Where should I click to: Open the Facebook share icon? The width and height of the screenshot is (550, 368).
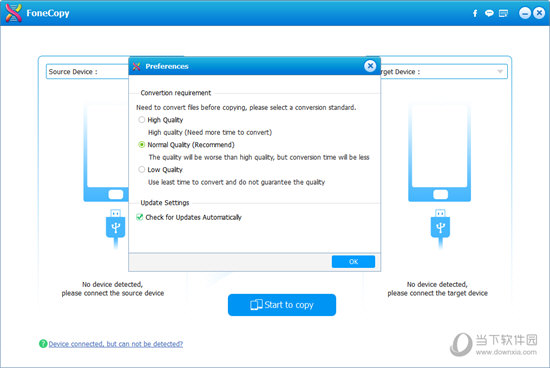point(475,13)
